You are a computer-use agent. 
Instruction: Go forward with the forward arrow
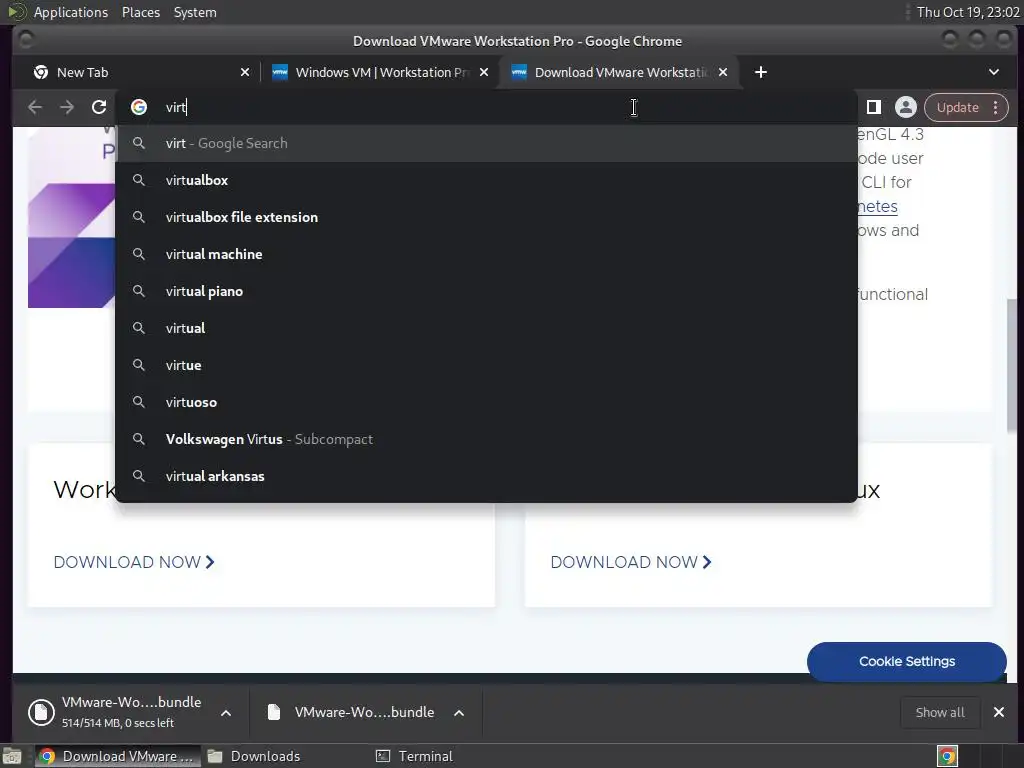coord(67,107)
